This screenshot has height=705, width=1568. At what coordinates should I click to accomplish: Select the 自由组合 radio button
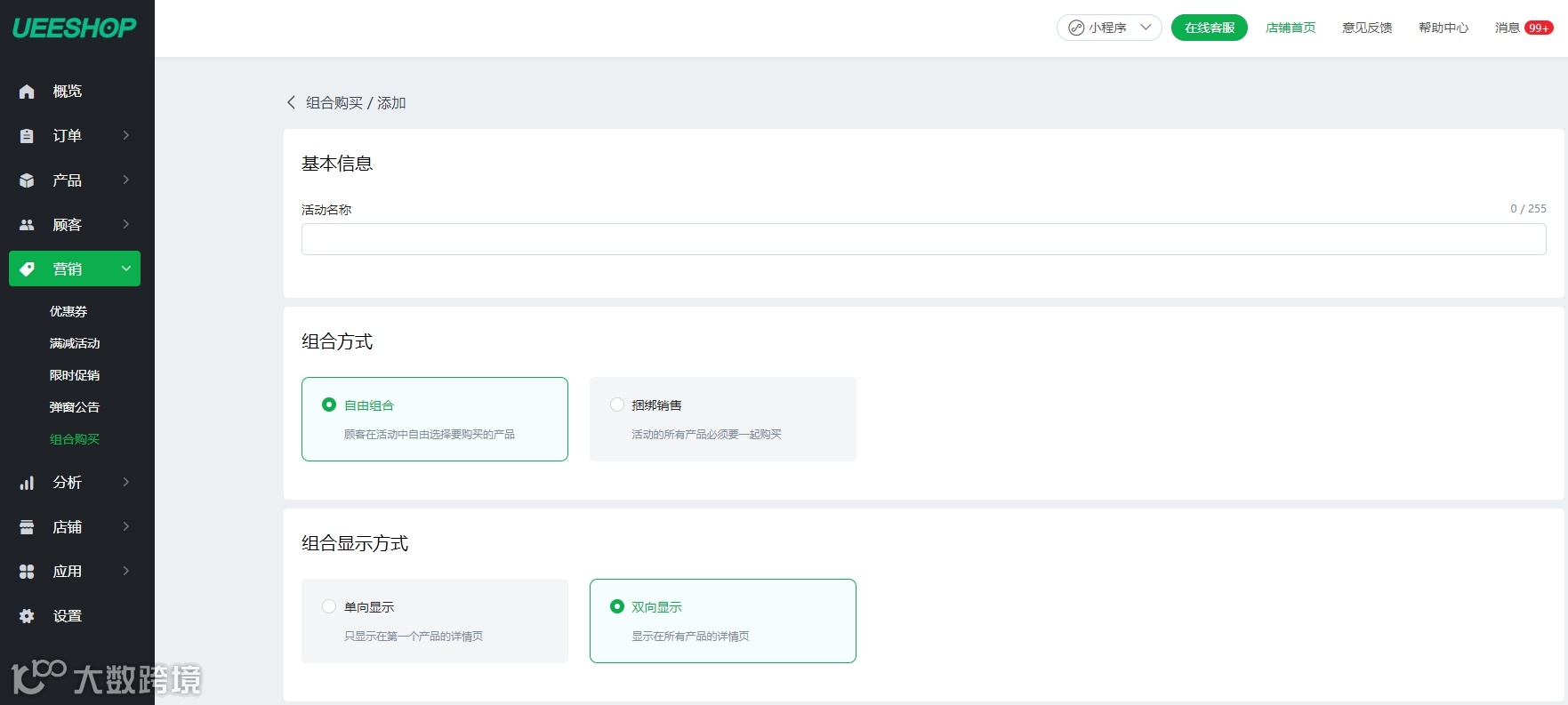(x=329, y=405)
